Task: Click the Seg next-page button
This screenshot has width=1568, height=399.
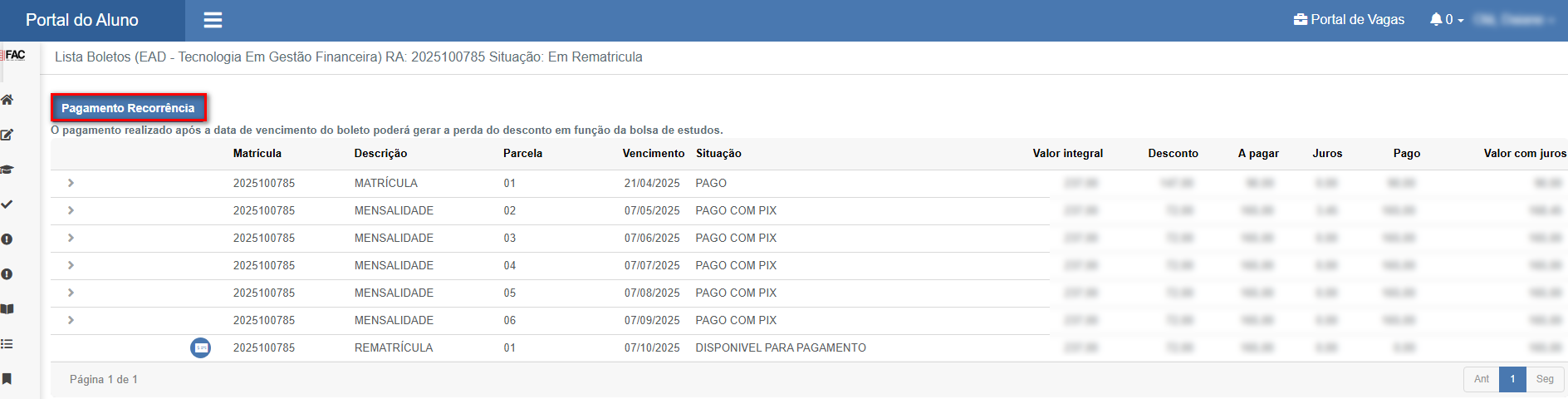Action: click(x=1545, y=379)
